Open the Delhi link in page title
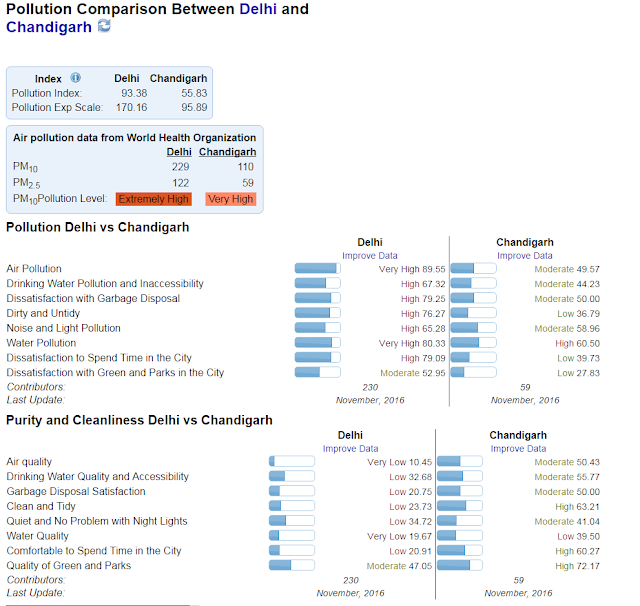 [258, 9]
